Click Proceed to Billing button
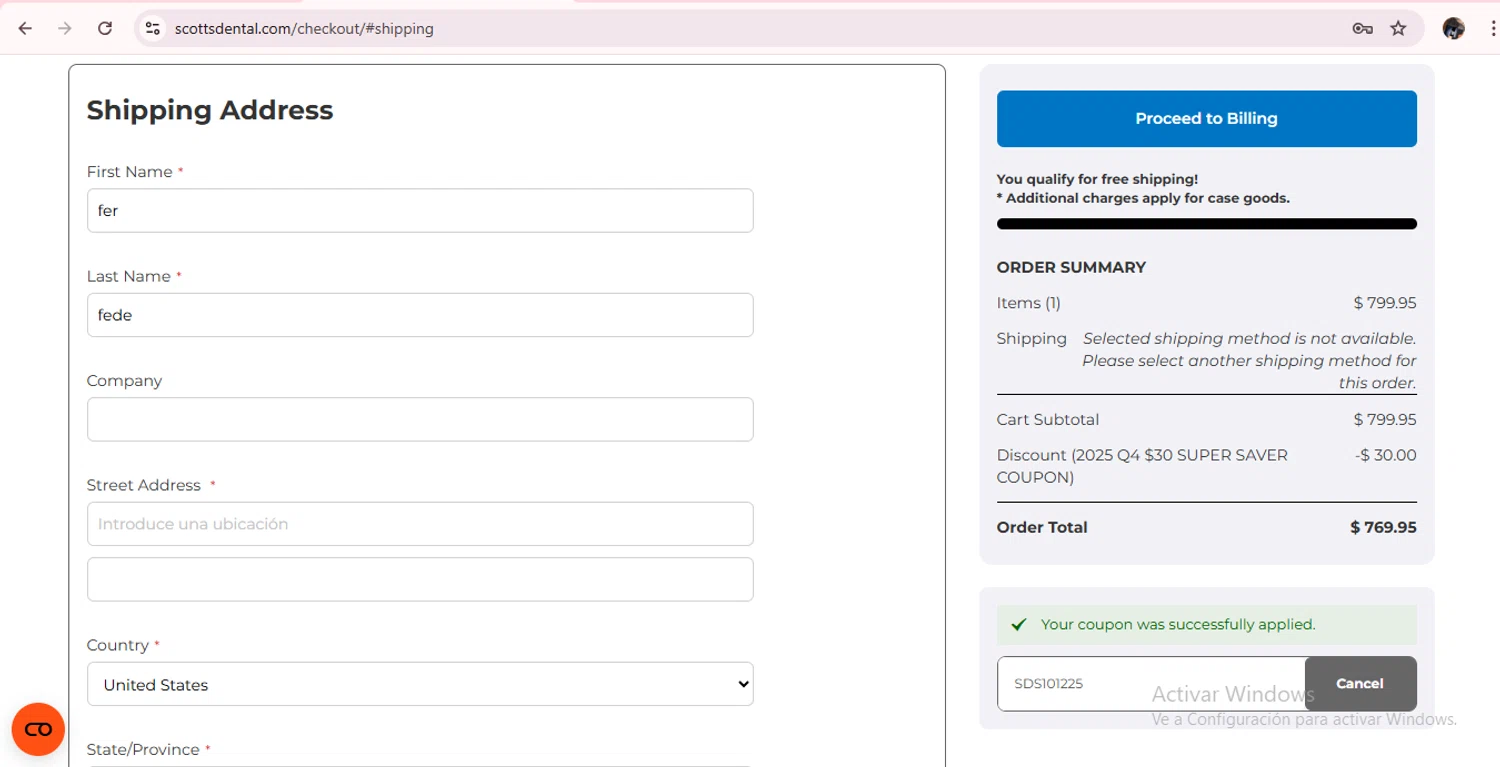1500x767 pixels. 1206,119
